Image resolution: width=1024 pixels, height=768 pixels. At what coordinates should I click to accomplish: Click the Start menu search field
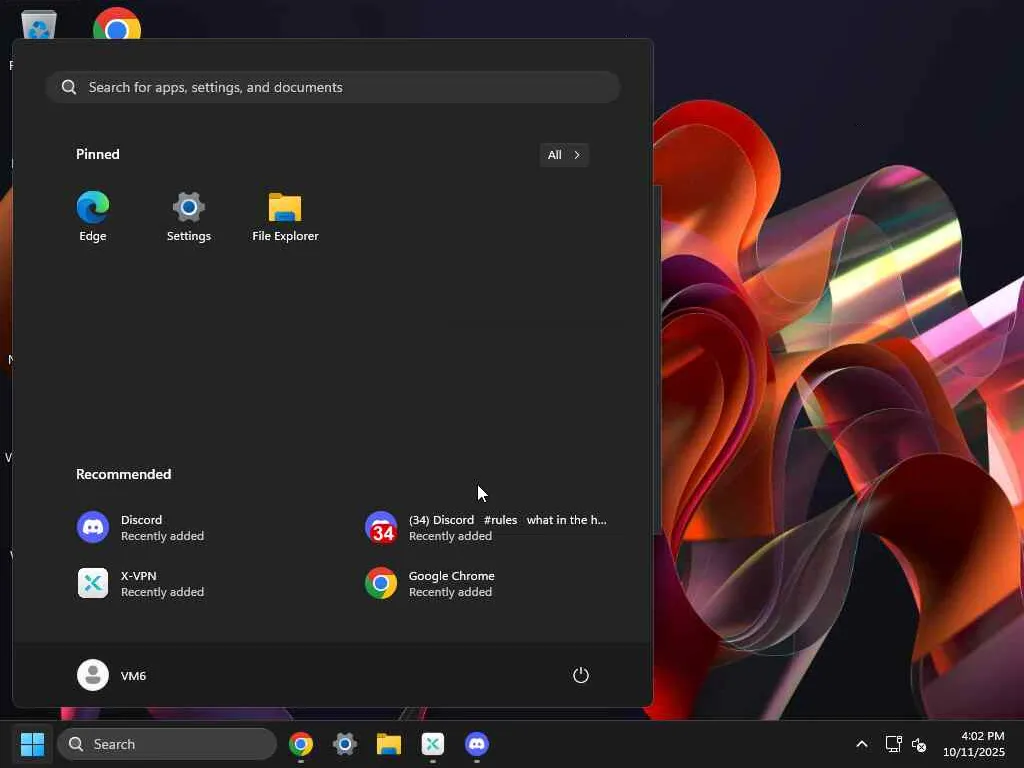click(333, 87)
